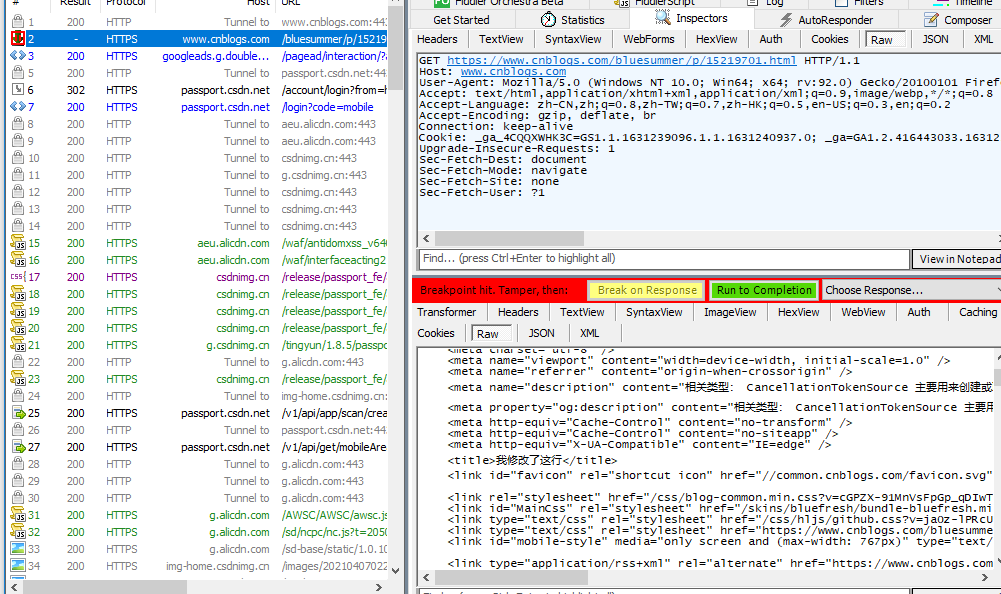Click the session list scroll-down arrow
Screen dimensions: 1001x594
point(396,571)
